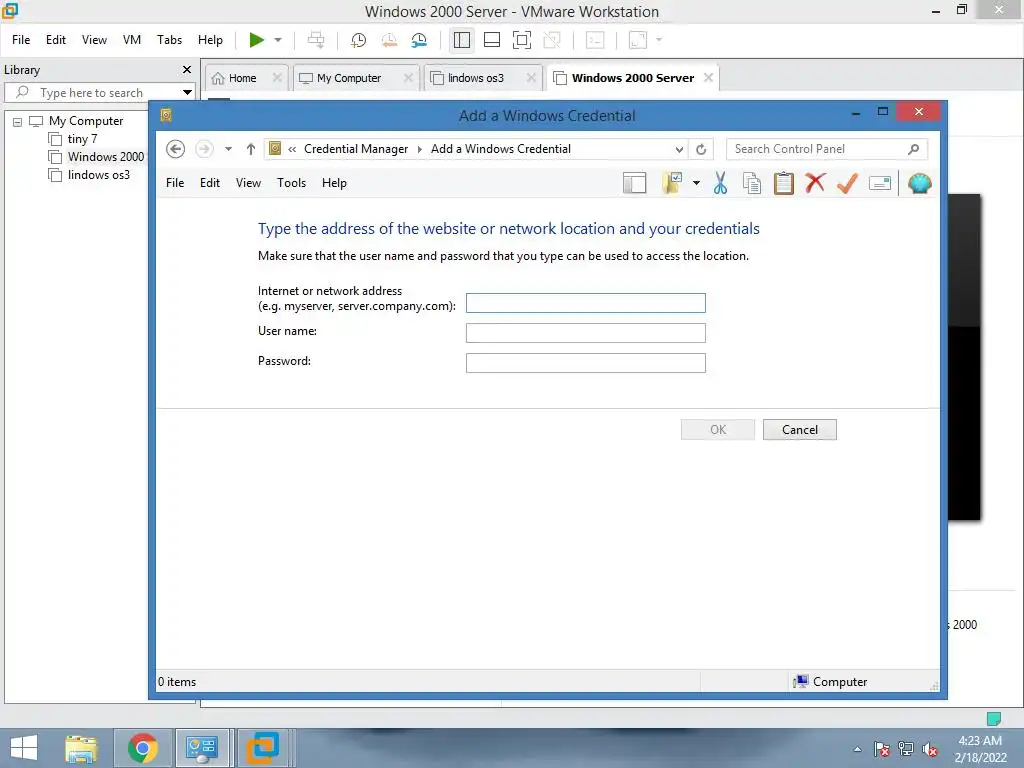This screenshot has height=768, width=1024.
Task: Open the power options dropdown beside the play button
Action: tap(278, 40)
